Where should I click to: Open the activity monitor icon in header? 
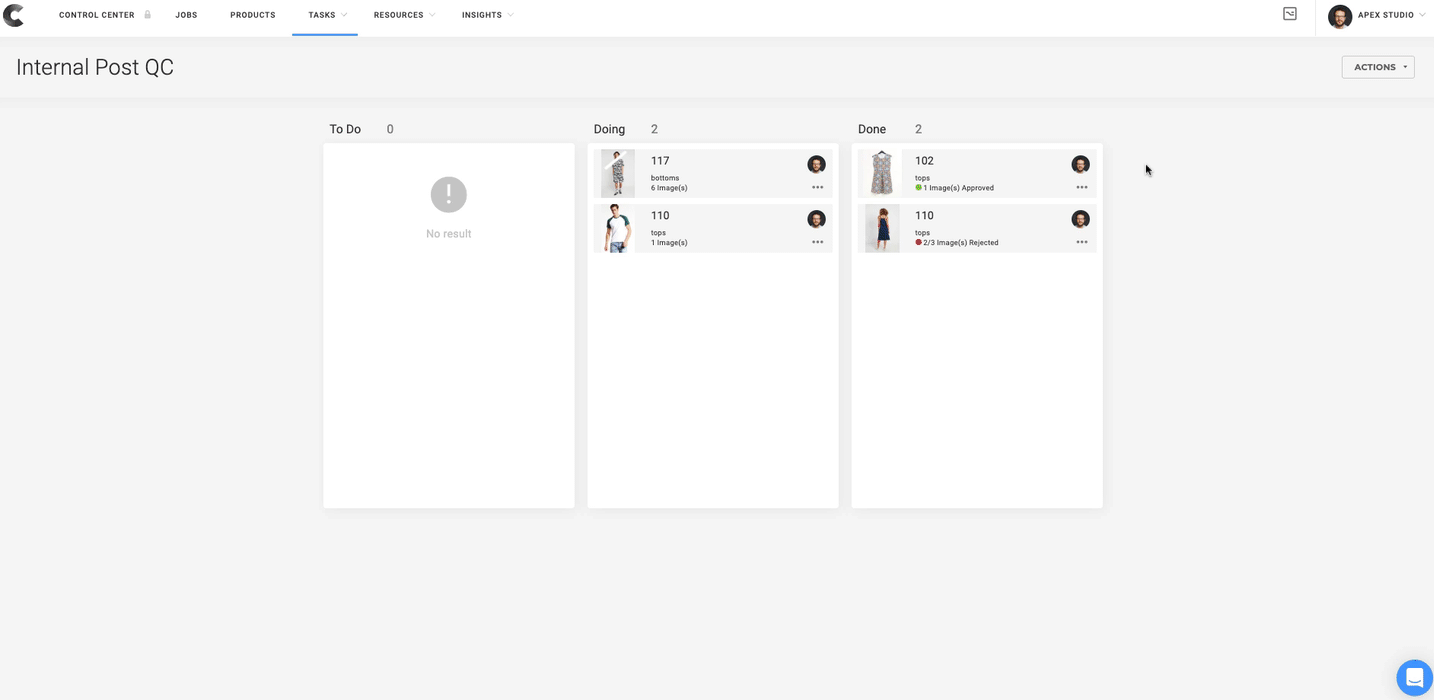point(1289,14)
